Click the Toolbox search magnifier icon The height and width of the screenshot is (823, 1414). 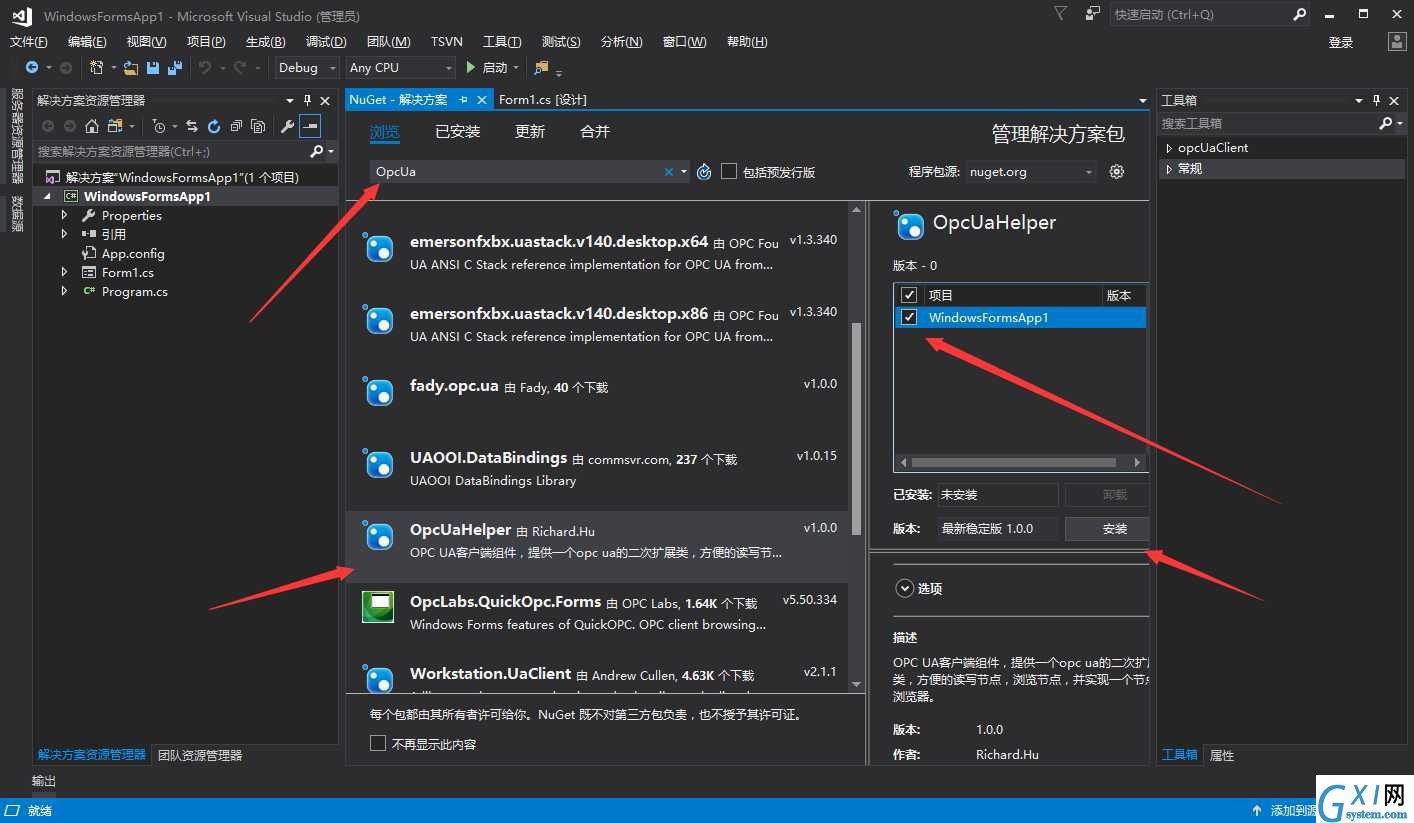pyautogui.click(x=1385, y=123)
